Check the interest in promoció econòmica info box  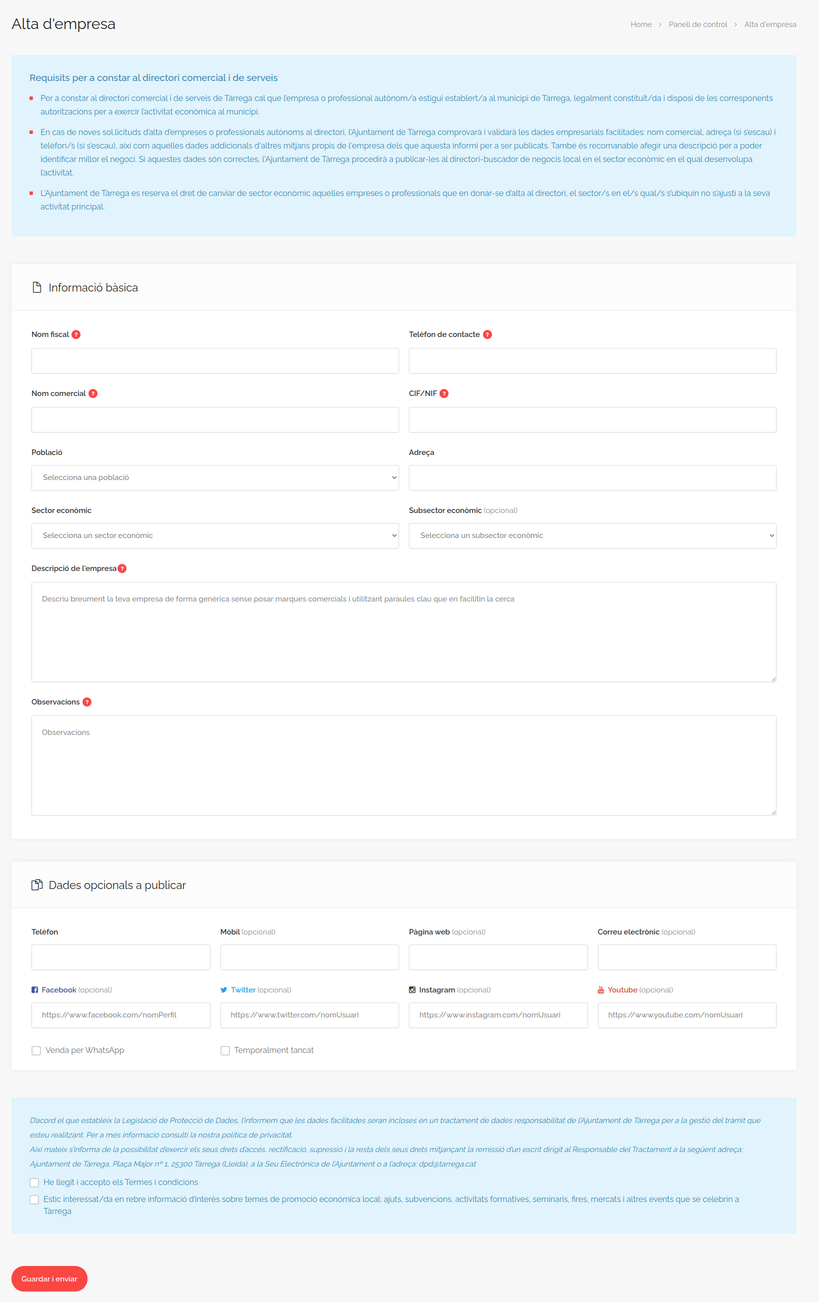click(34, 1200)
